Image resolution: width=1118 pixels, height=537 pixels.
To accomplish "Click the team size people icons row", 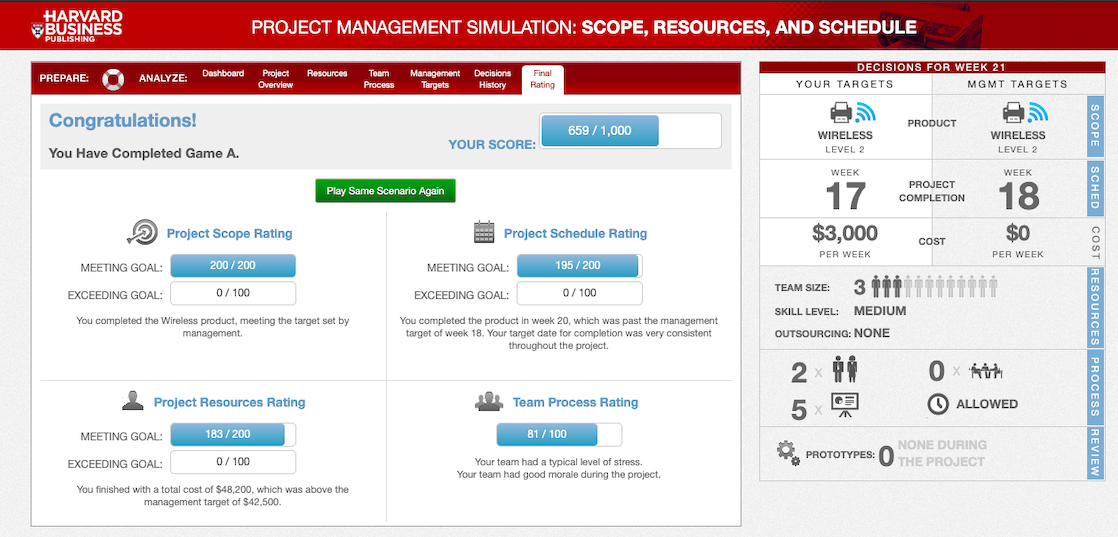I will point(935,287).
